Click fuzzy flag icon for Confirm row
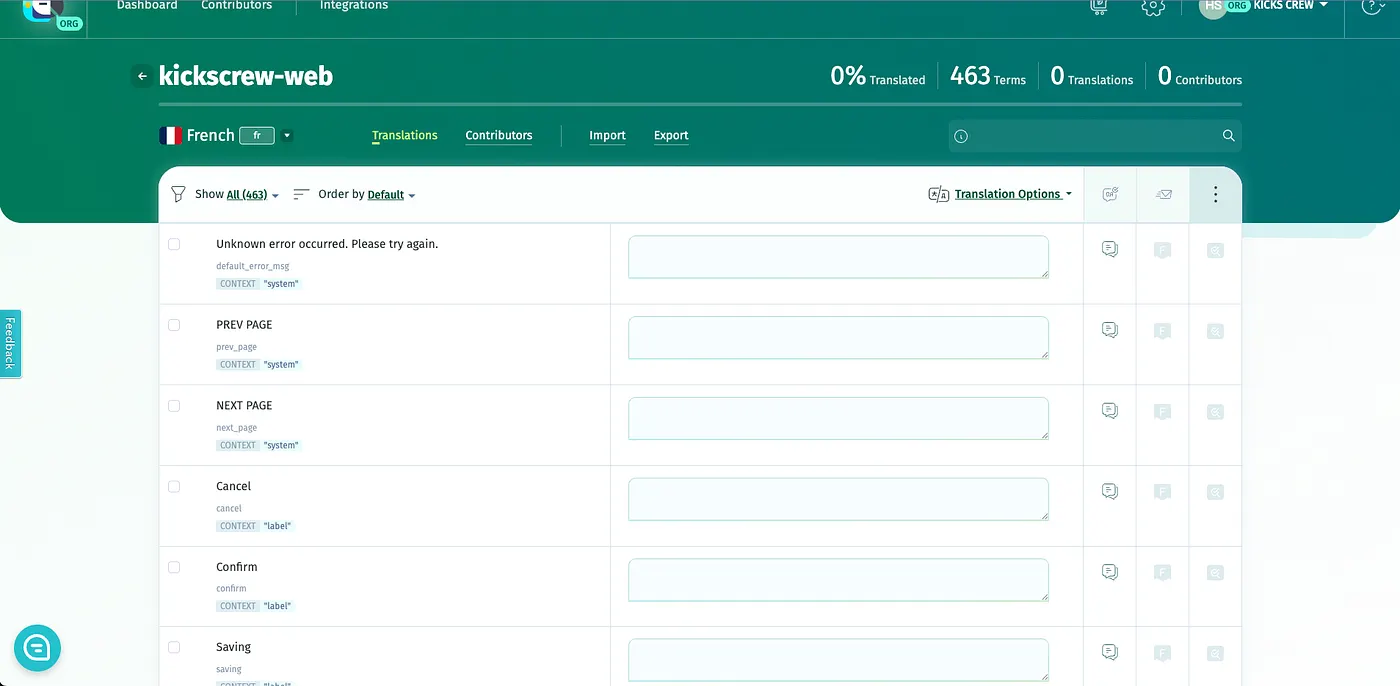 click(x=1162, y=573)
